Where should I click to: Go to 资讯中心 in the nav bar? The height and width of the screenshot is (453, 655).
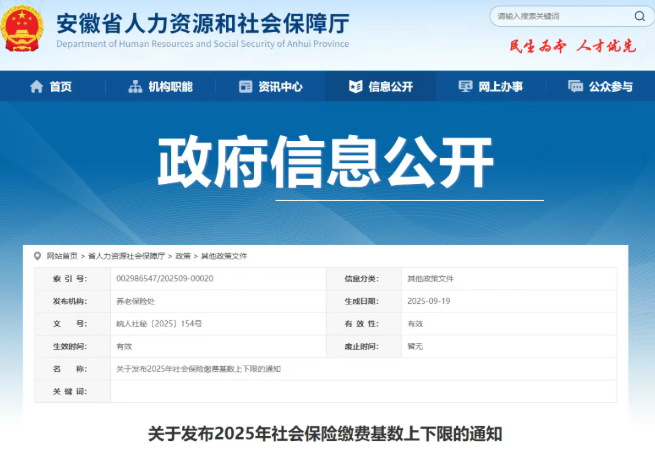click(280, 87)
